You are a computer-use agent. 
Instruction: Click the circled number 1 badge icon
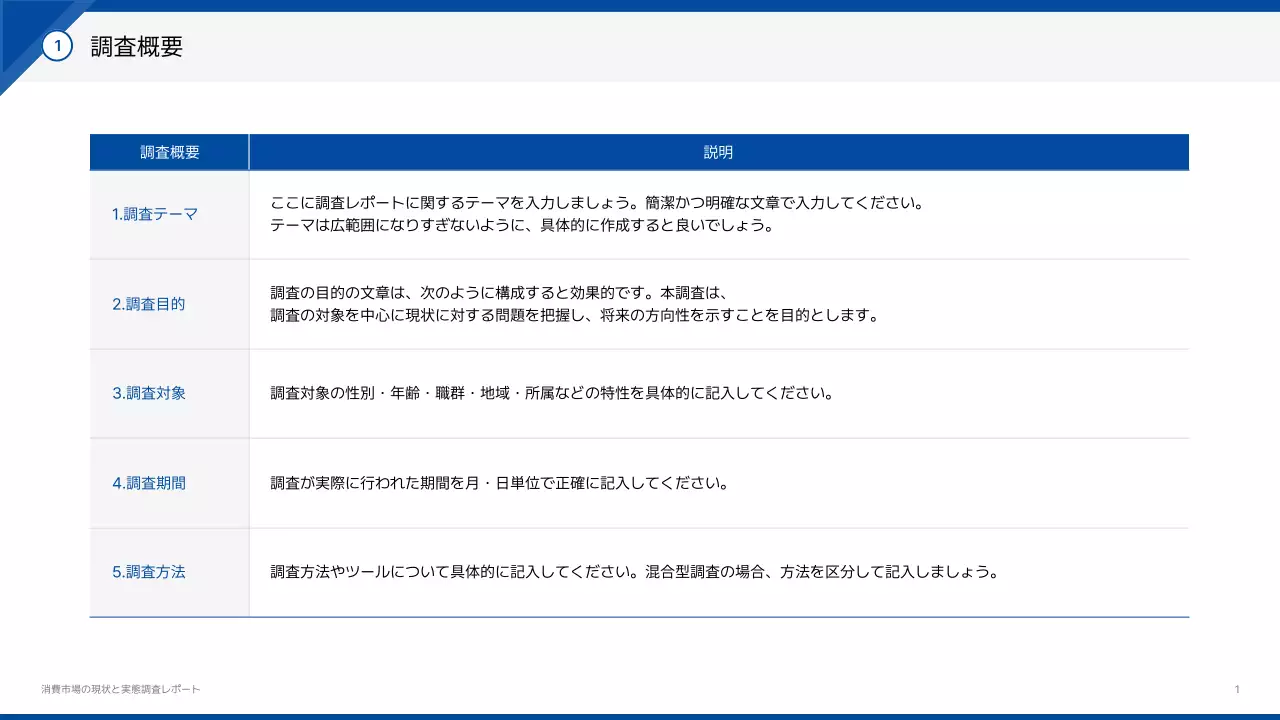[59, 44]
